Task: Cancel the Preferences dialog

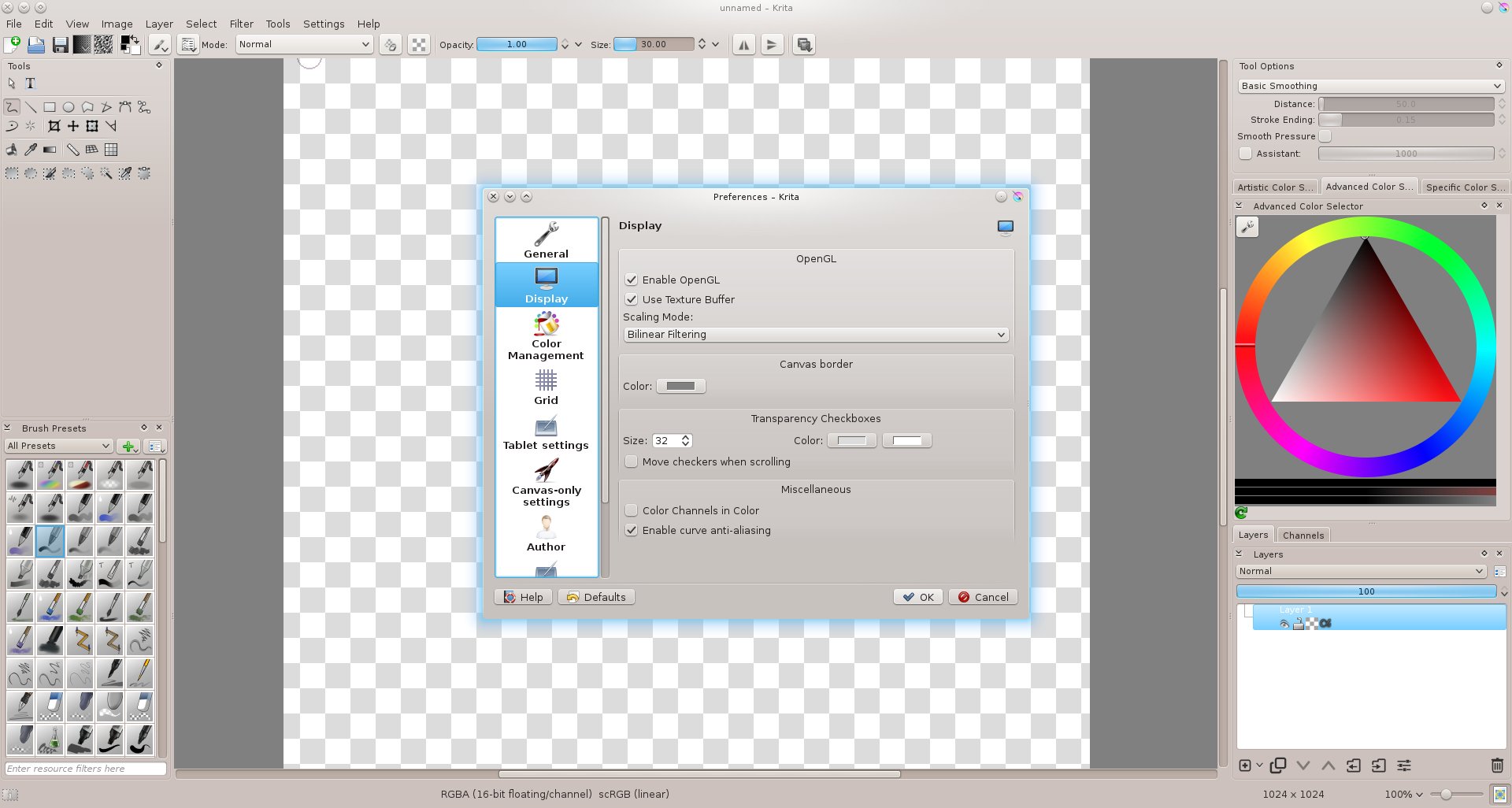Action: coord(984,598)
